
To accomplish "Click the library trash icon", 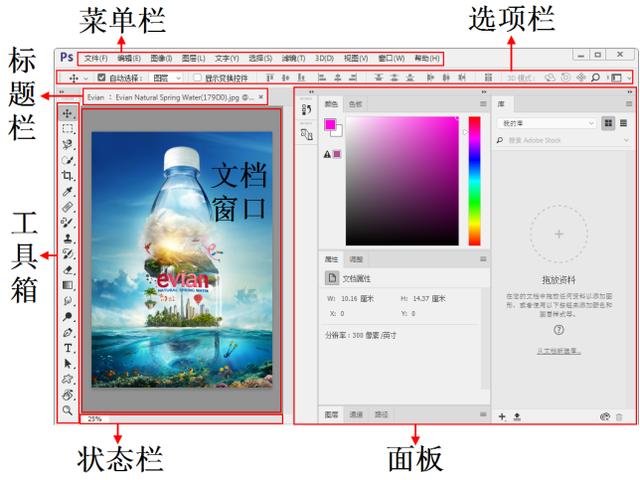I will coord(619,417).
